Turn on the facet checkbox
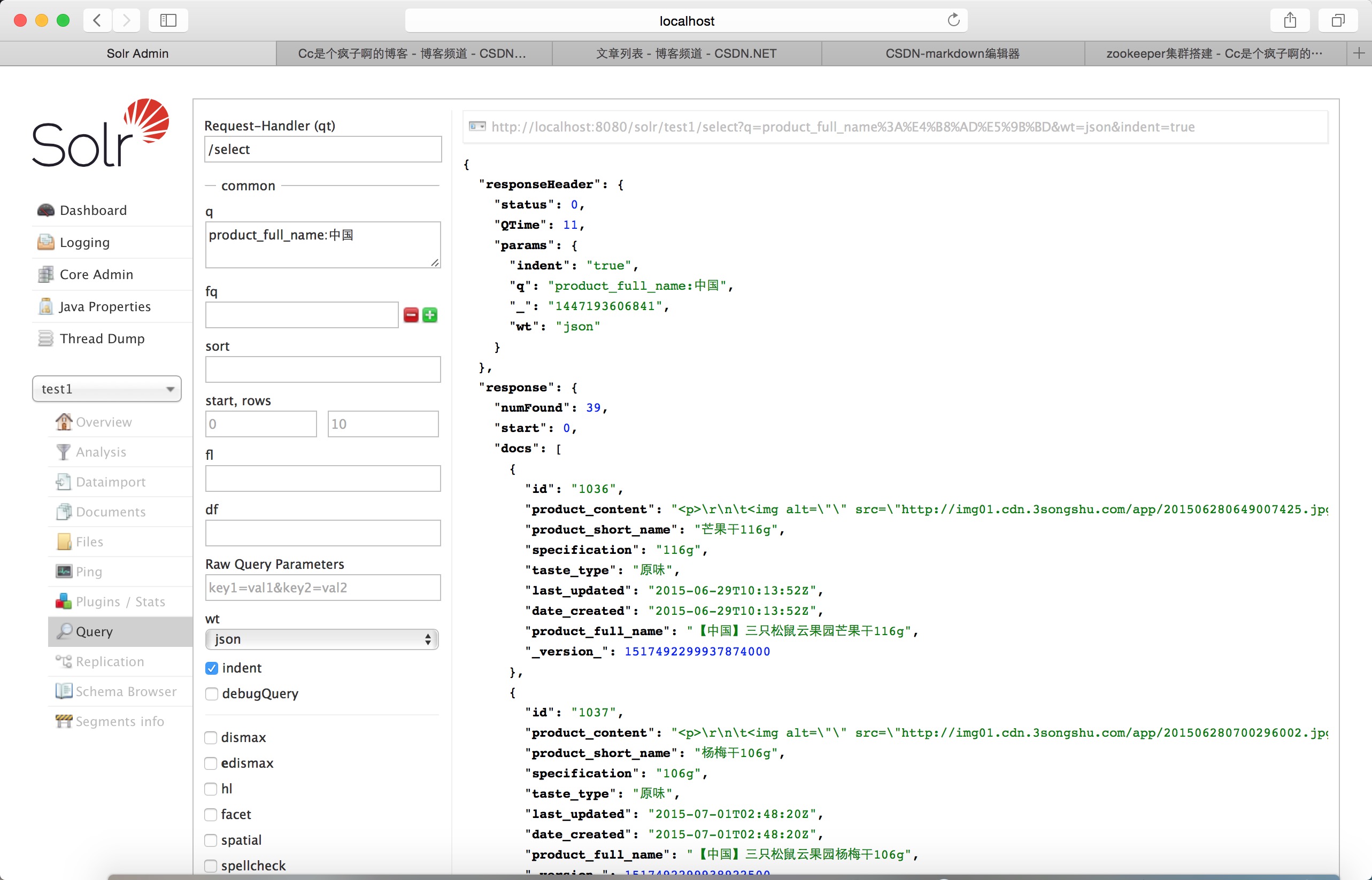The image size is (1372, 880). click(x=211, y=815)
